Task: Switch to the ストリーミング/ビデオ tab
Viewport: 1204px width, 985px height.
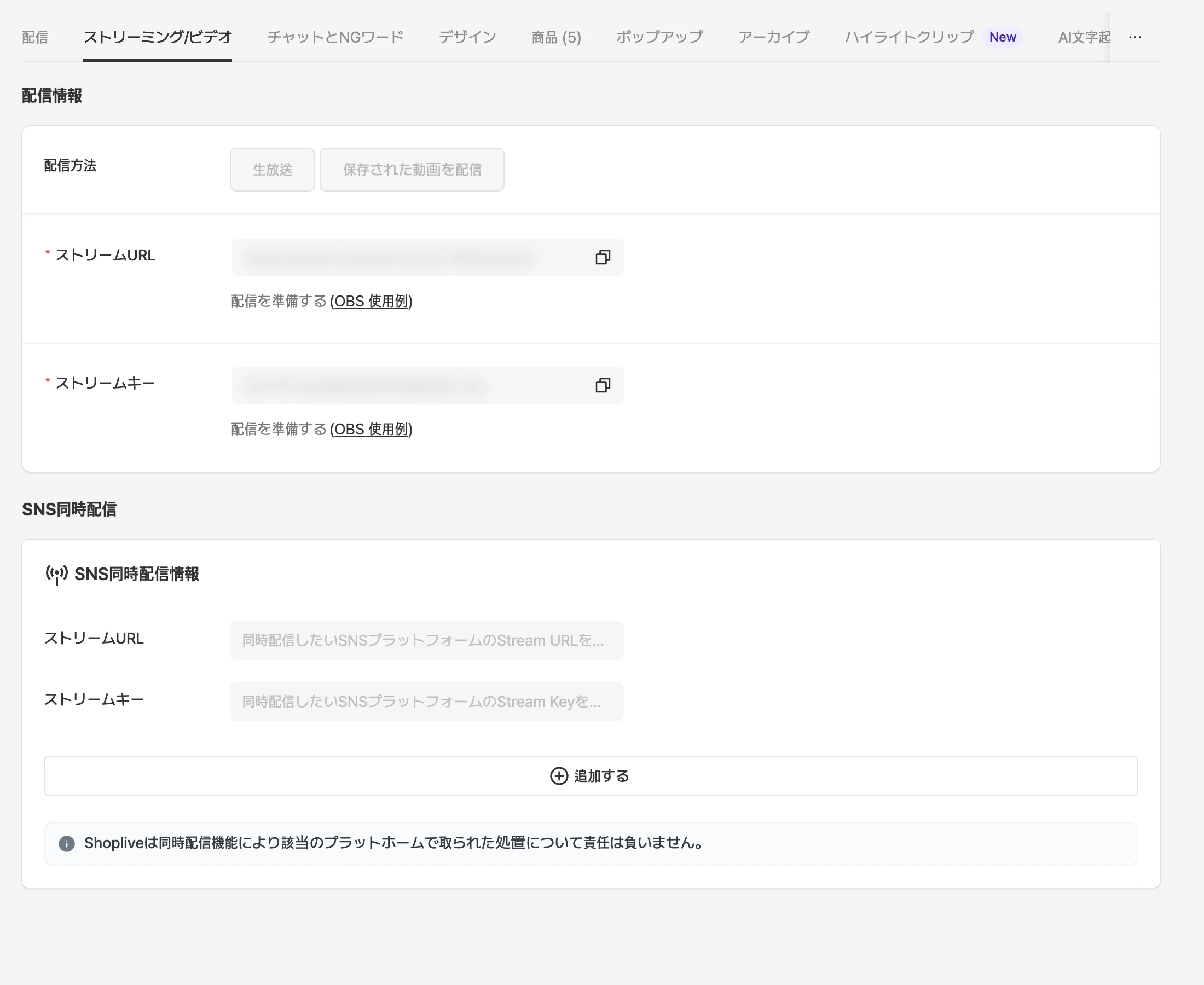Action: tap(158, 37)
